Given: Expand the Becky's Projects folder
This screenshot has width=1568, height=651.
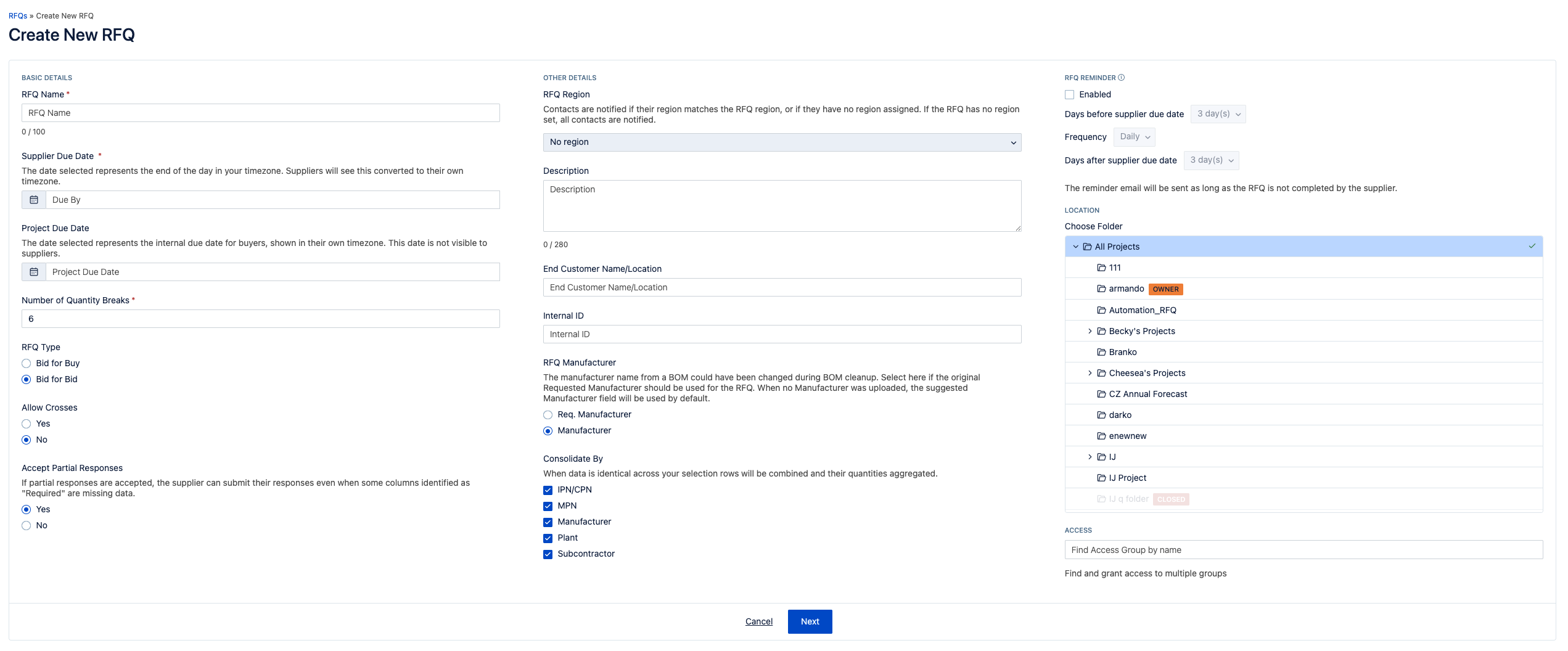Looking at the screenshot, I should (1090, 331).
